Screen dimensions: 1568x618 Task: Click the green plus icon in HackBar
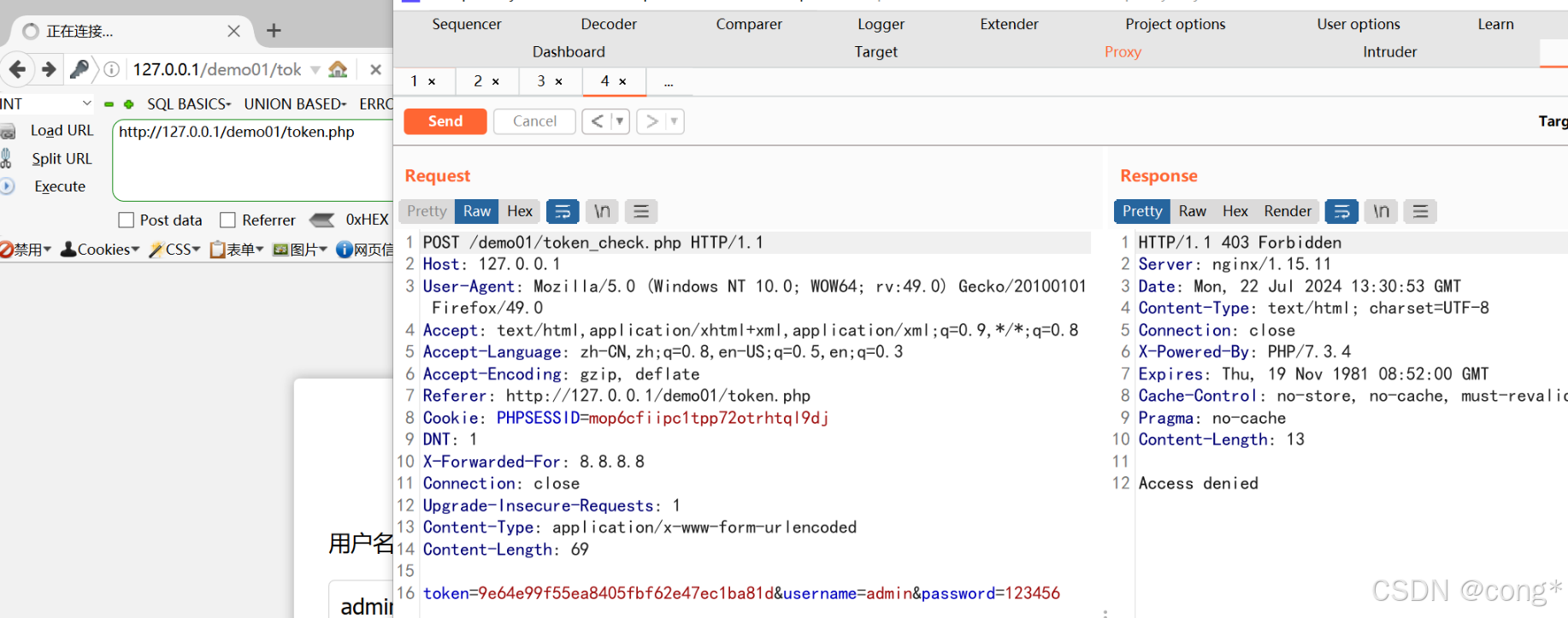(129, 104)
